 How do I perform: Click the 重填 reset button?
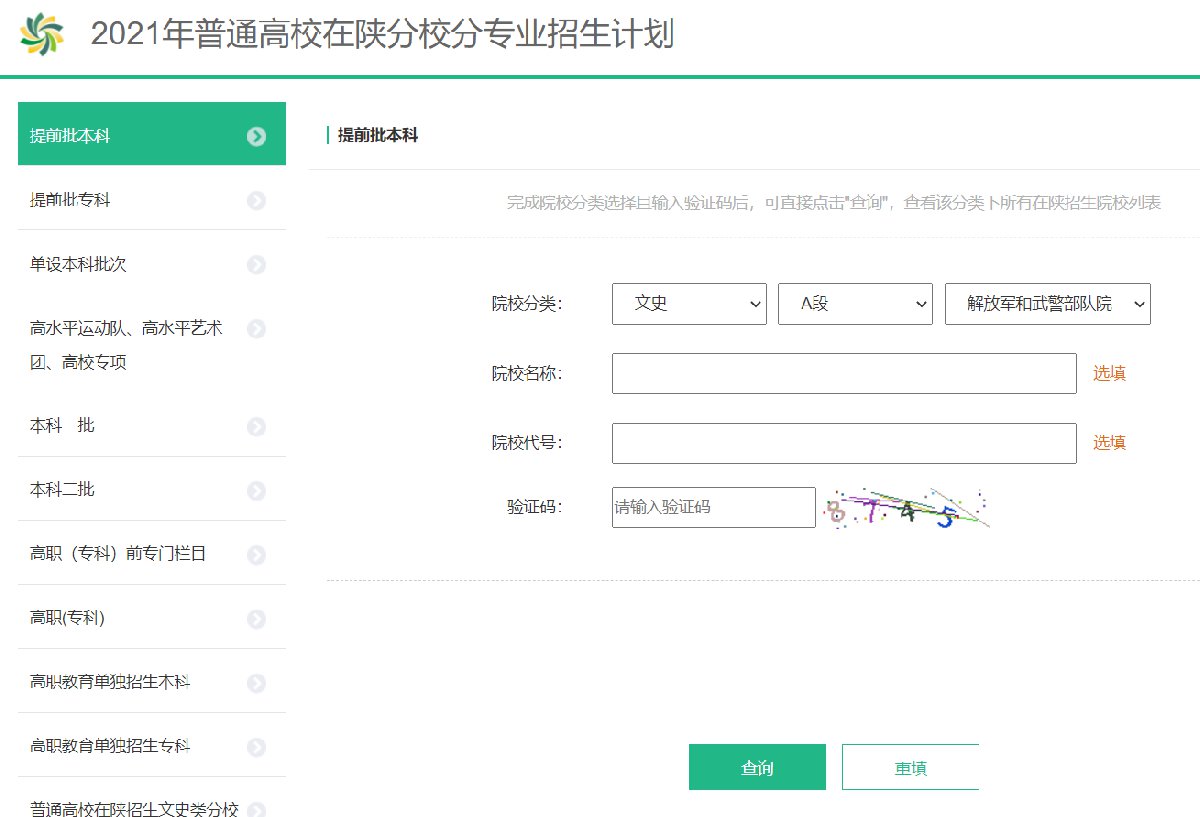pyautogui.click(x=910, y=767)
